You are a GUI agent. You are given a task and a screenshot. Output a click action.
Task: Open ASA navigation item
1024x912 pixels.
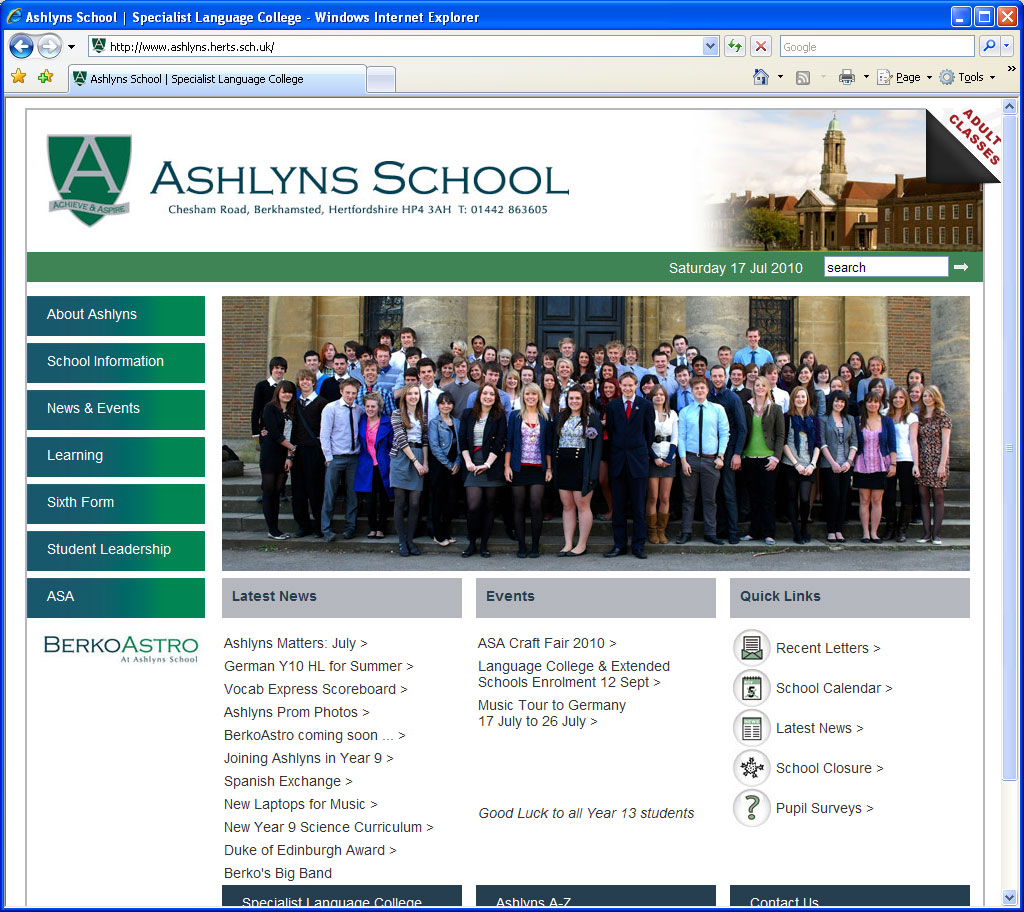click(x=116, y=597)
